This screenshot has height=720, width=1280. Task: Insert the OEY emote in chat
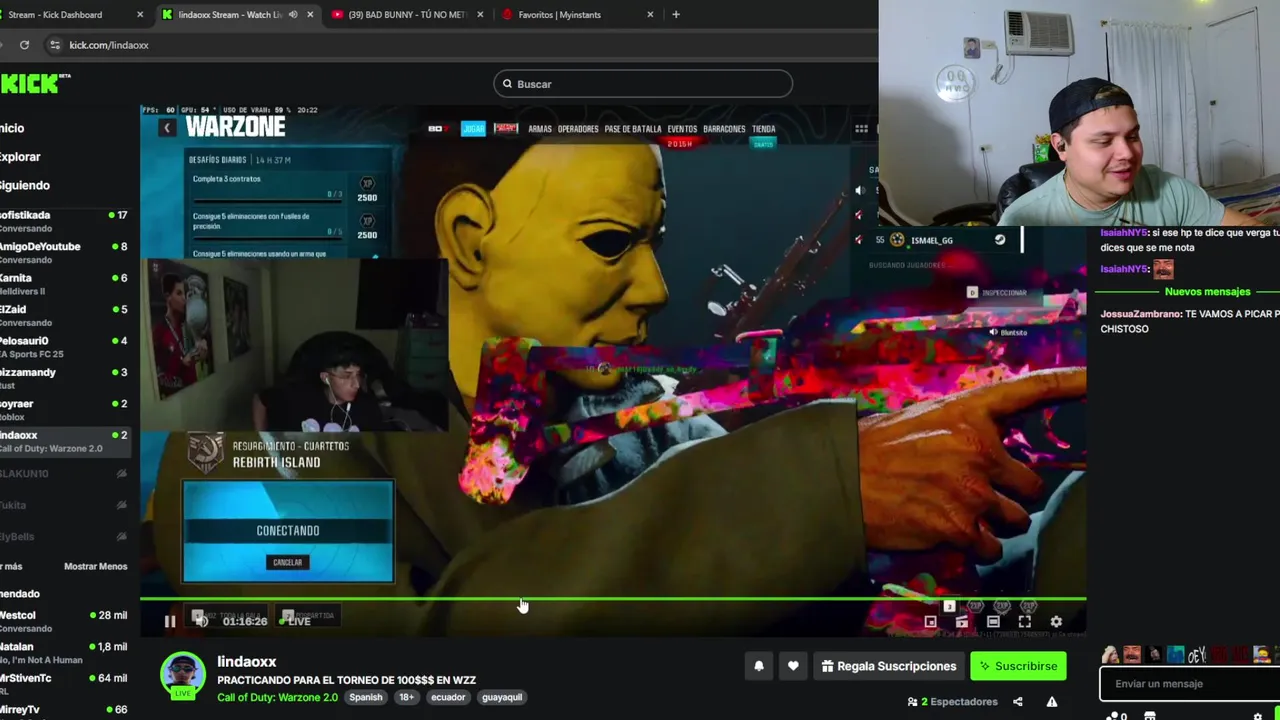click(1196, 655)
